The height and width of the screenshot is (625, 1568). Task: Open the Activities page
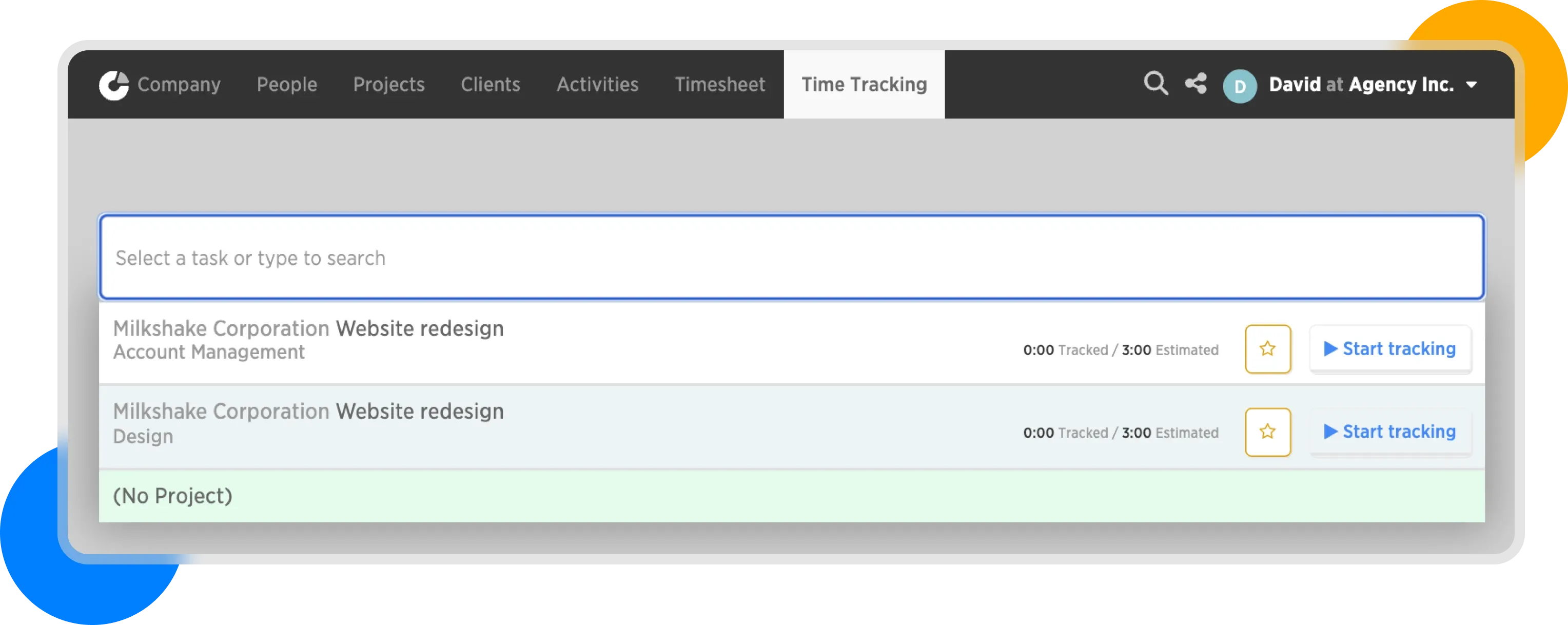(x=597, y=85)
